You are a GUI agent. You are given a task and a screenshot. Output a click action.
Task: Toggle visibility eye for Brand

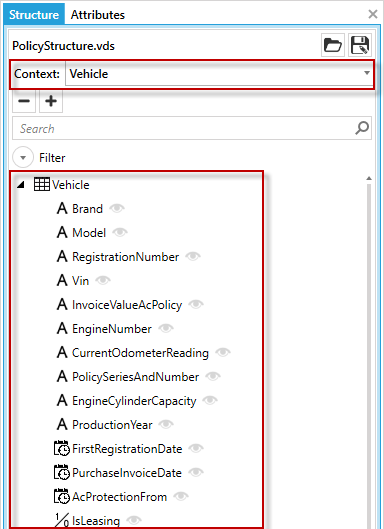pos(117,208)
